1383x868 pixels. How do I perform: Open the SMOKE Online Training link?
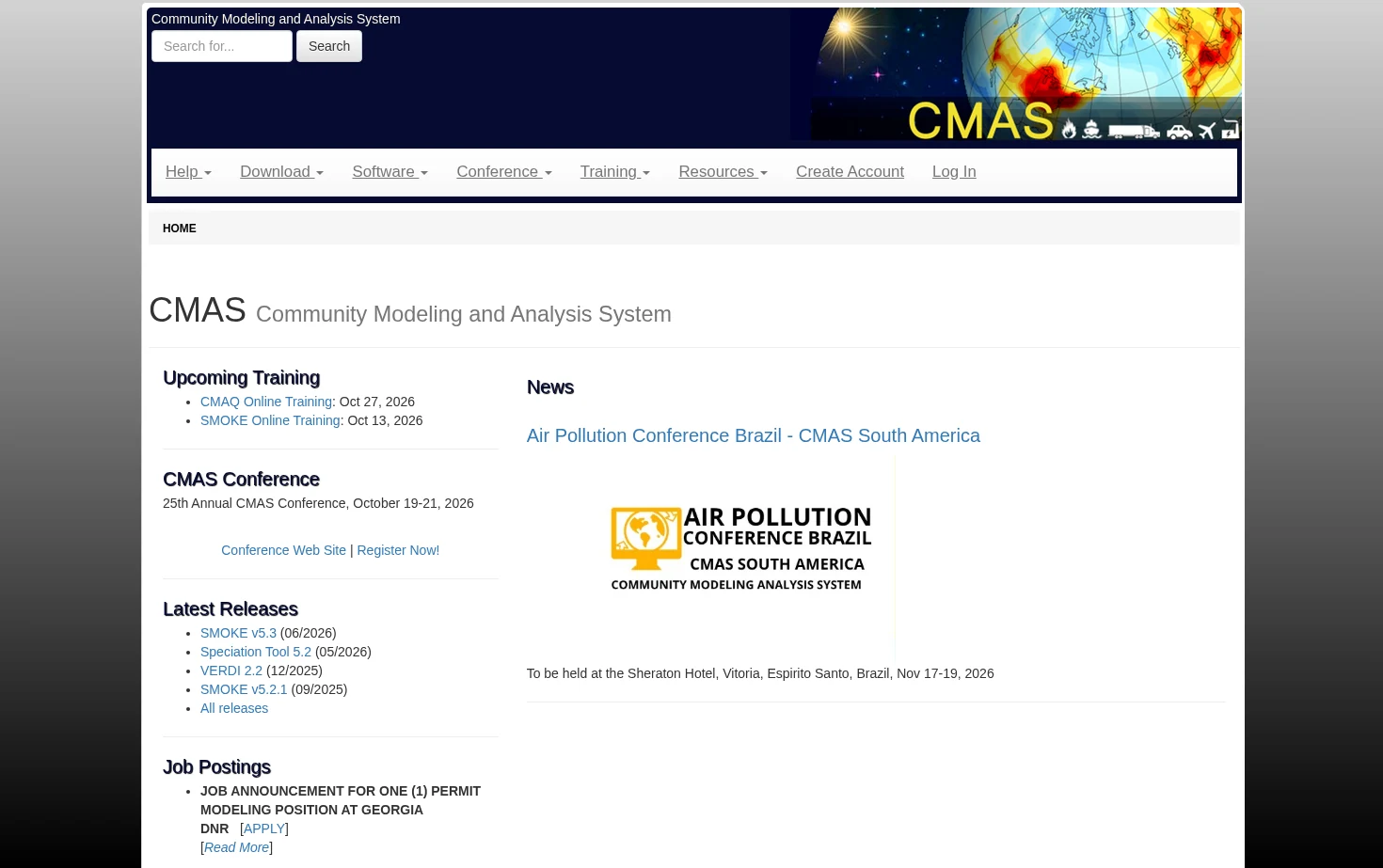[270, 420]
